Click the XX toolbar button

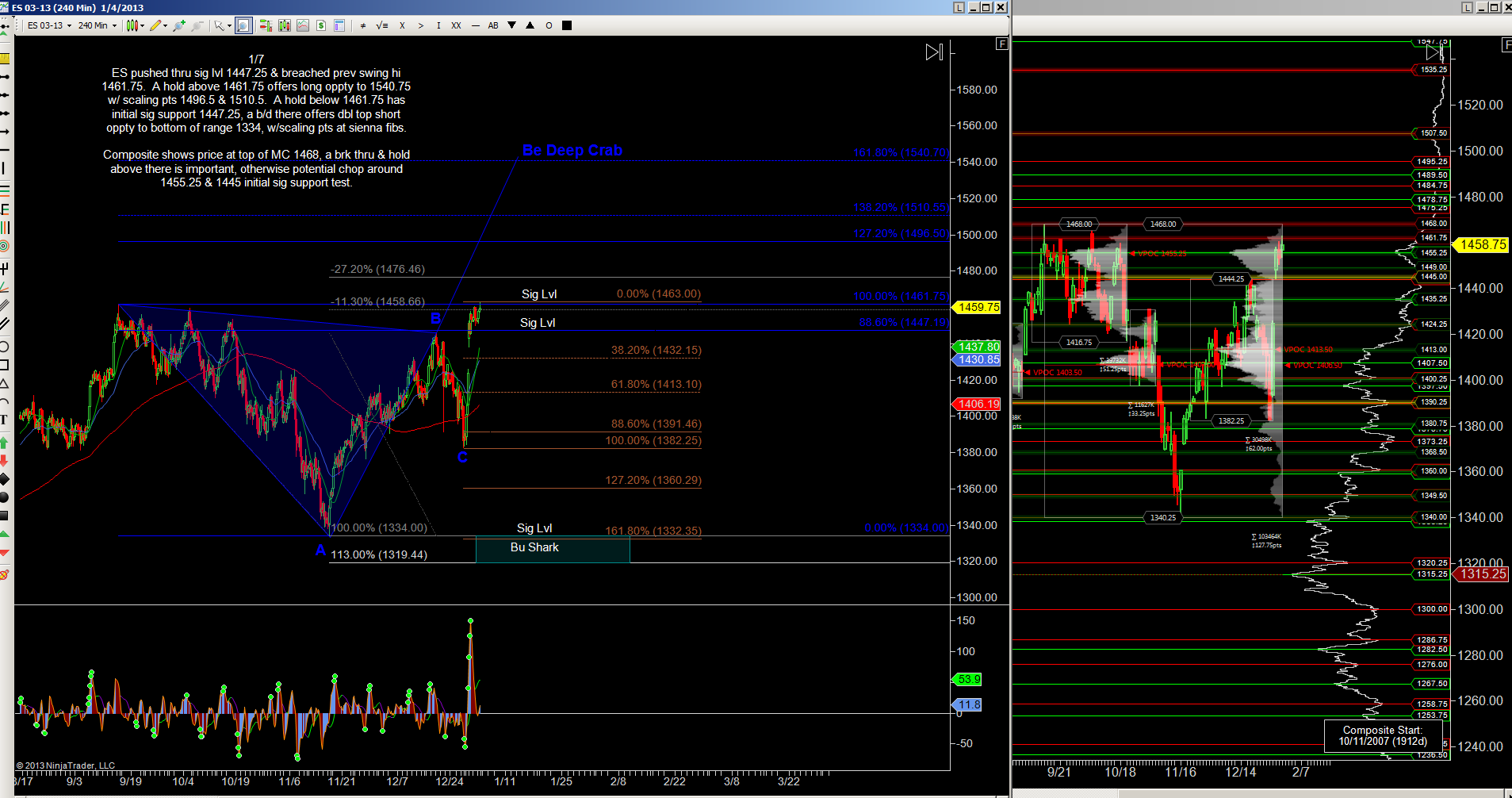click(x=456, y=25)
